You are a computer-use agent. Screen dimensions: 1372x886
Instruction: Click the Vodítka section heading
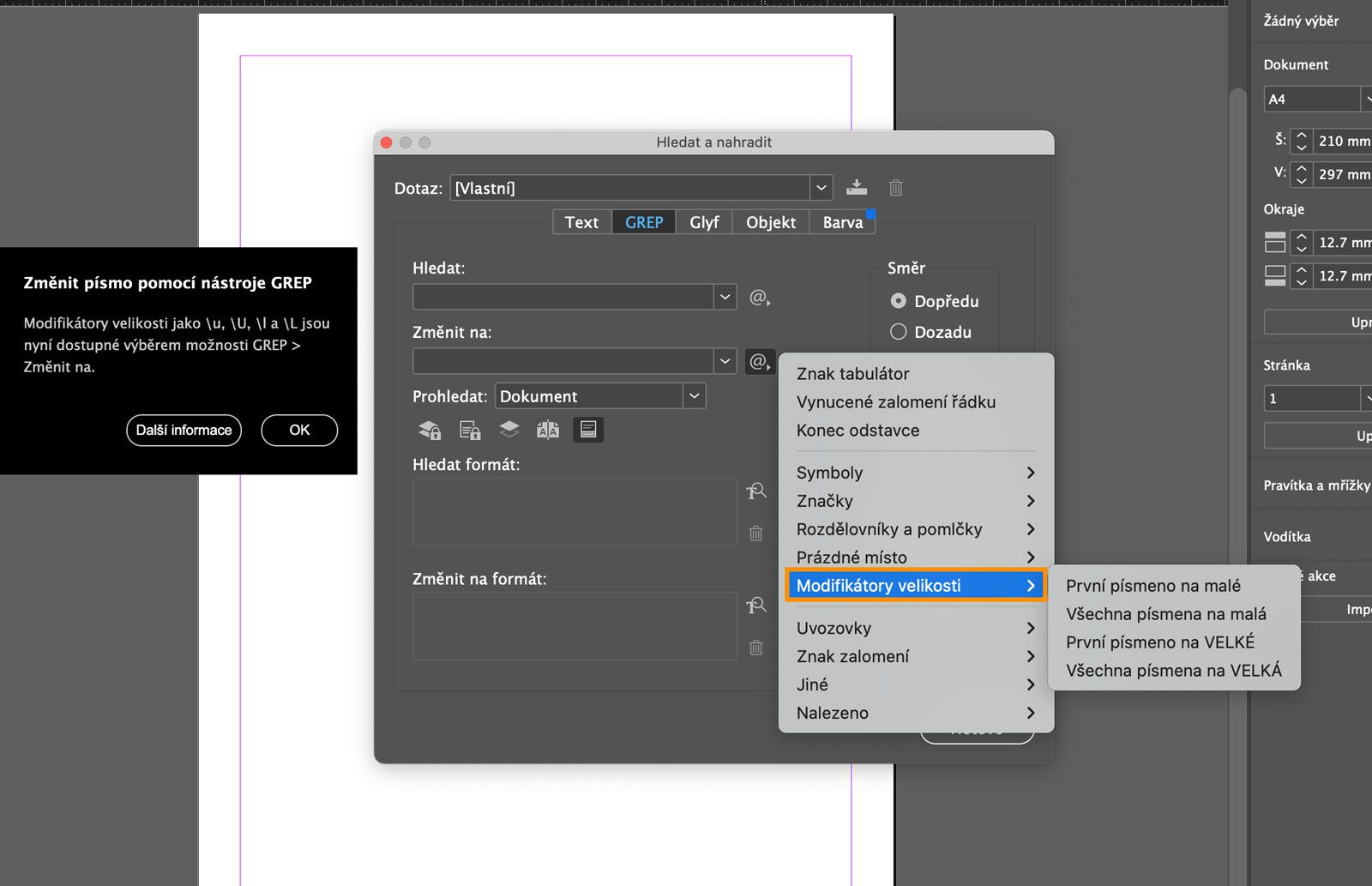tap(1287, 537)
